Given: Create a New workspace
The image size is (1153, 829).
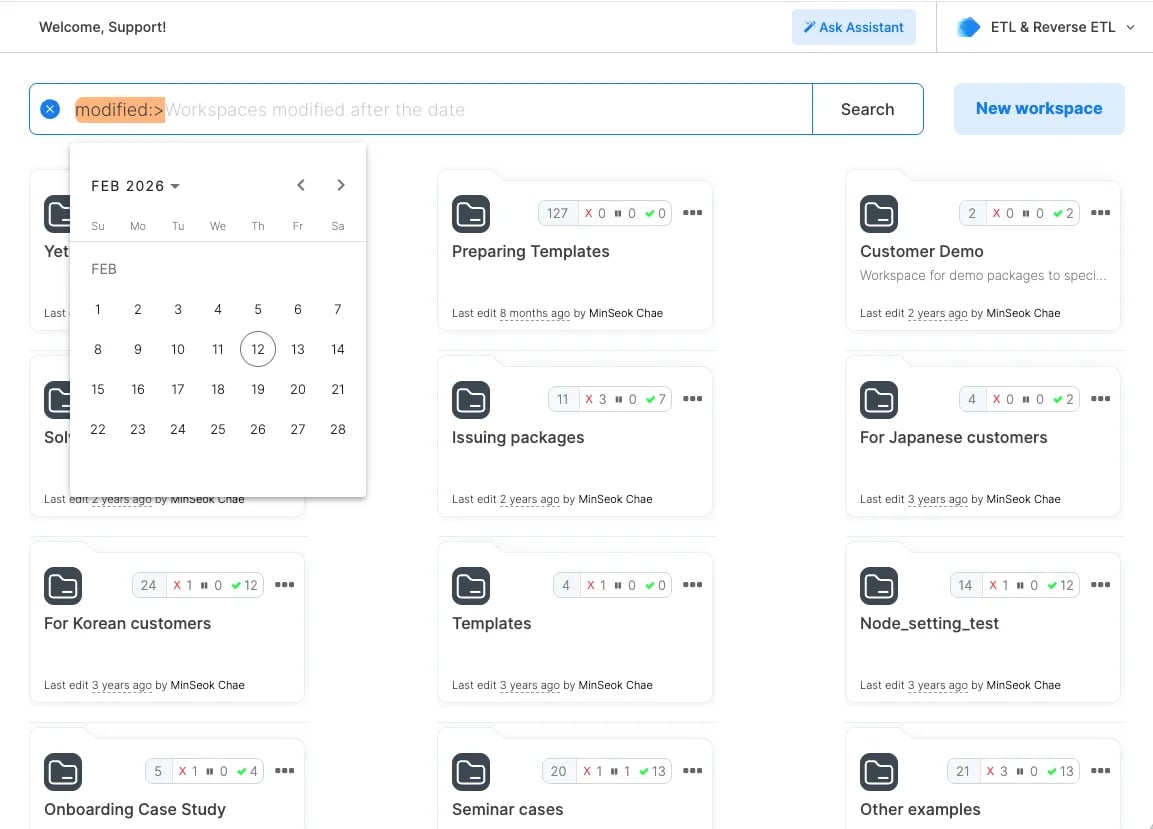Looking at the screenshot, I should 1039,109.
